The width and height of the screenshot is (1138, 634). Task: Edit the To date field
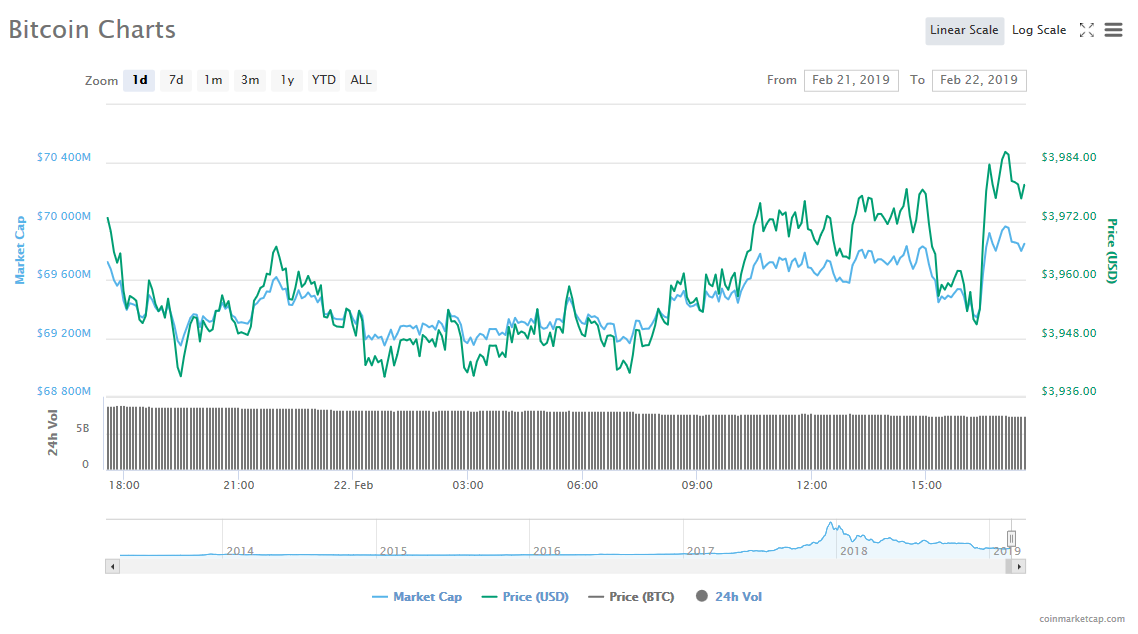click(x=979, y=80)
